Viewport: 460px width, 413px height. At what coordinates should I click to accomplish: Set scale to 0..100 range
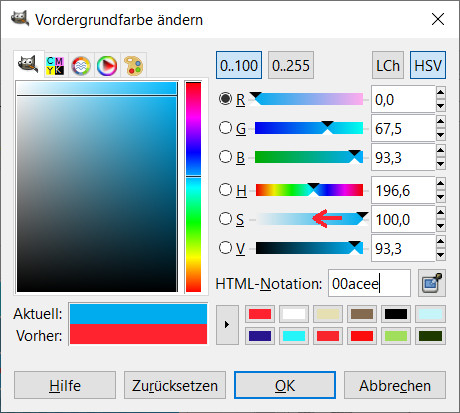(x=239, y=65)
